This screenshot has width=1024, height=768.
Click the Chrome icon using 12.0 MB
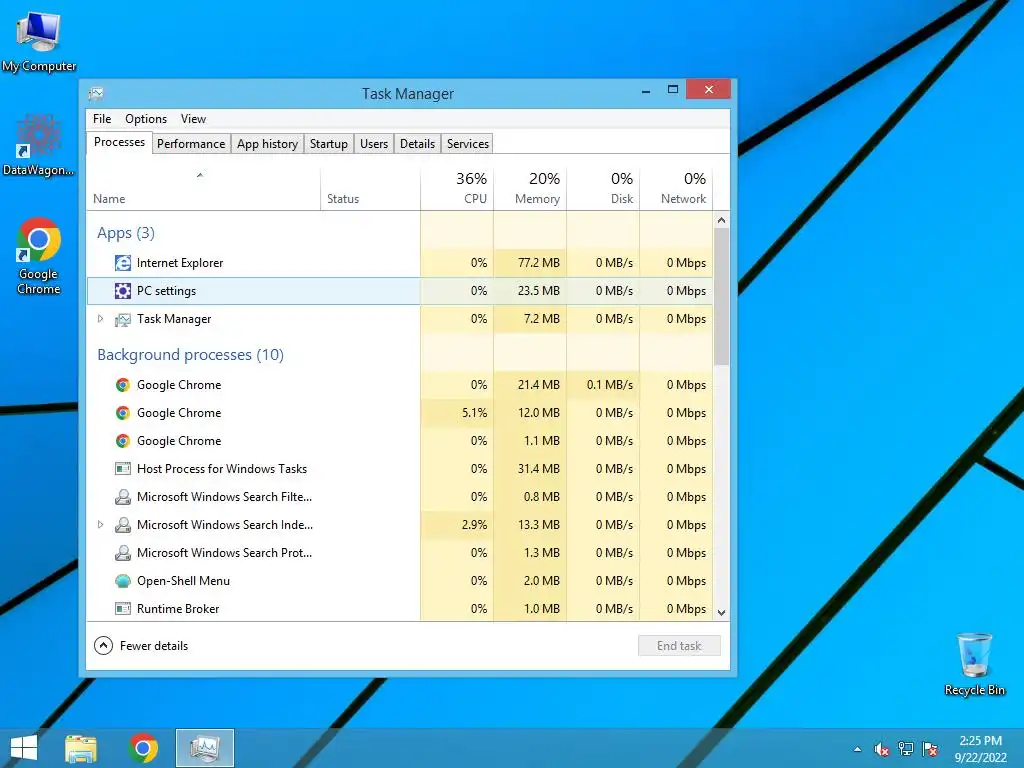pyautogui.click(x=123, y=413)
